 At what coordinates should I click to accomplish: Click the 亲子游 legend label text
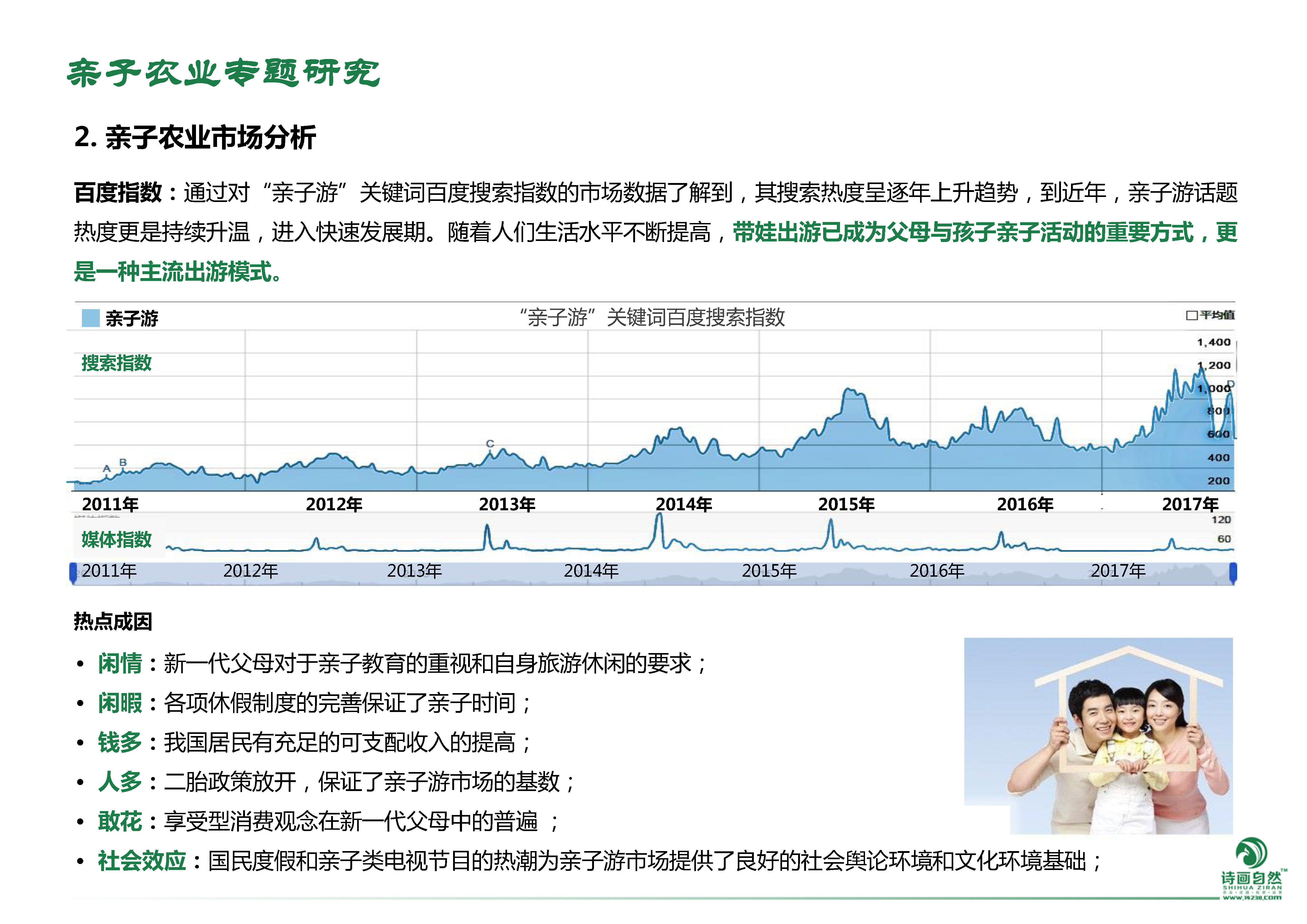[x=131, y=319]
